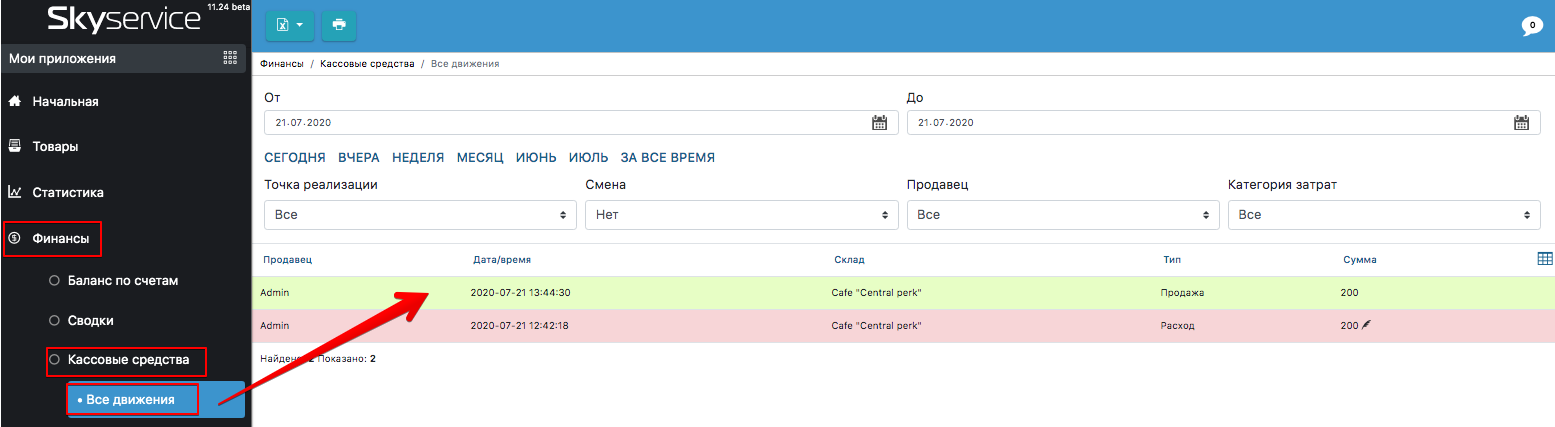Open the Excel export dropdown button
This screenshot has height=427, width=1555.
tap(289, 24)
